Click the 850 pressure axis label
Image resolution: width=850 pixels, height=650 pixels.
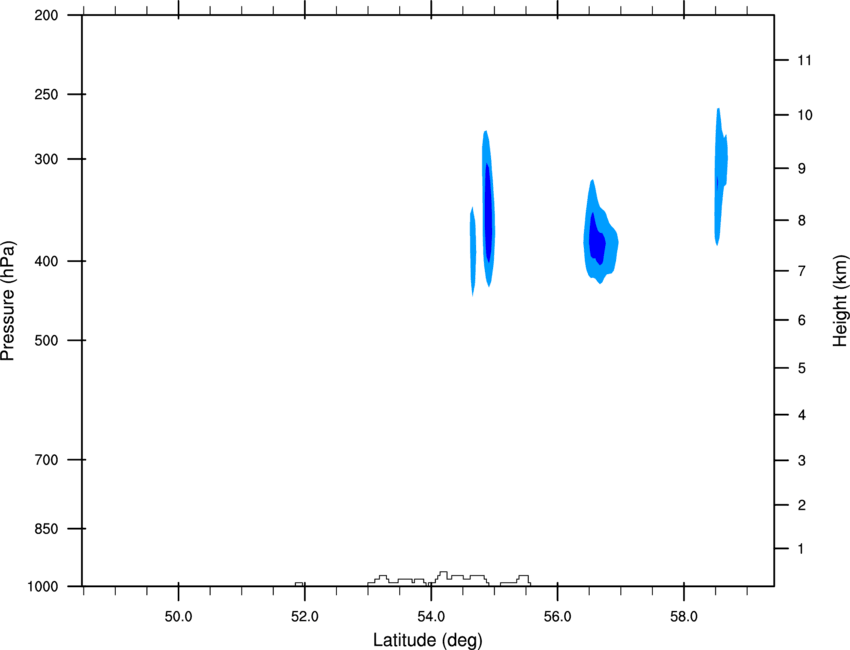coord(46,529)
